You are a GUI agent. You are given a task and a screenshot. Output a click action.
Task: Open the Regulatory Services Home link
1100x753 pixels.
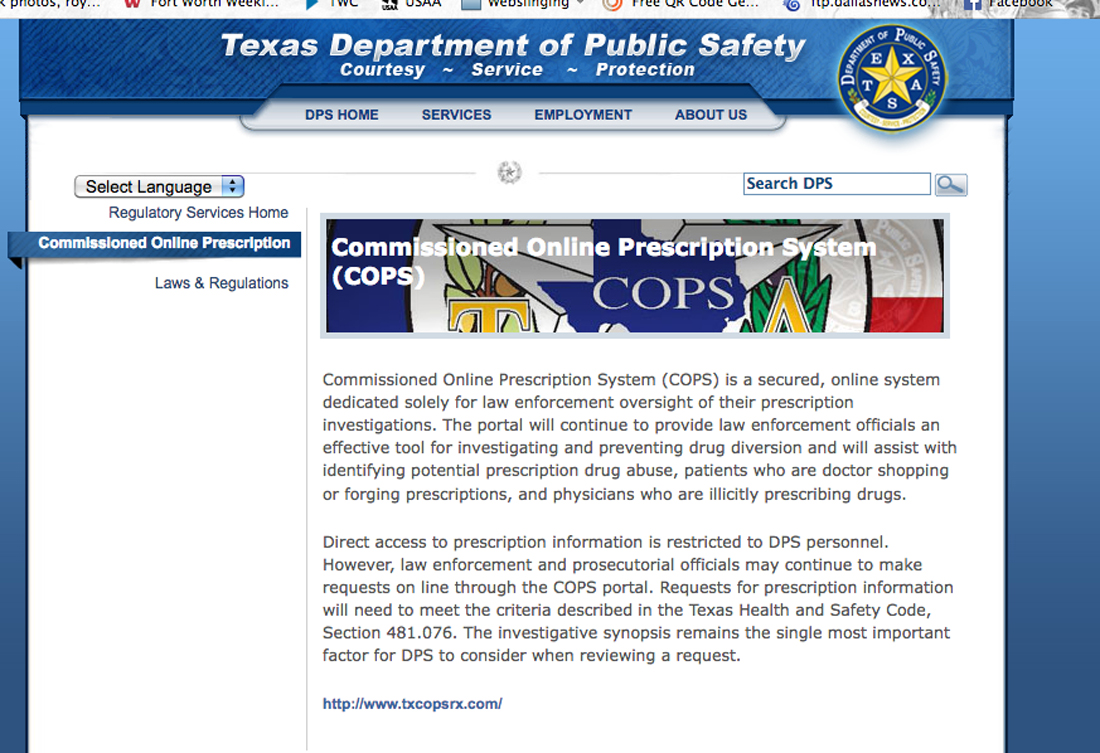(198, 213)
